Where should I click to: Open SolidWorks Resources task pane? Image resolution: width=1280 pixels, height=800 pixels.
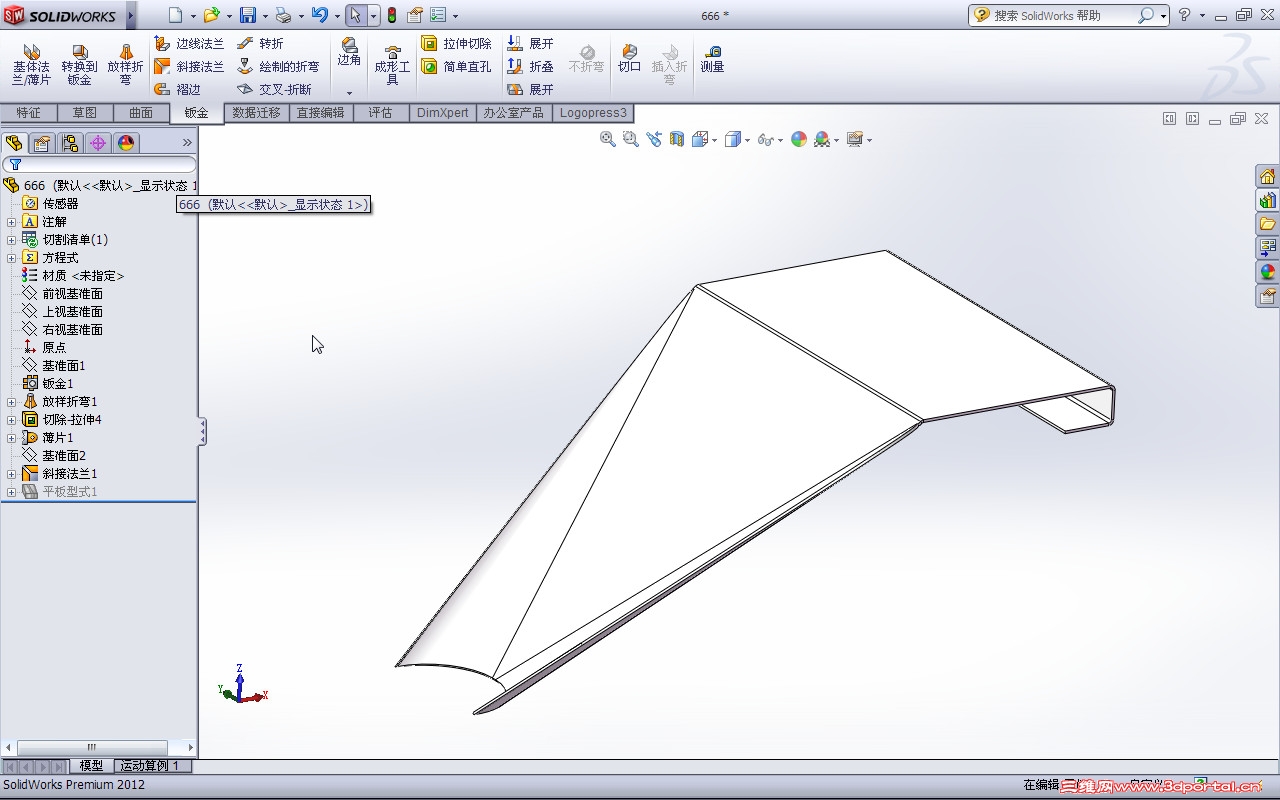1267,177
